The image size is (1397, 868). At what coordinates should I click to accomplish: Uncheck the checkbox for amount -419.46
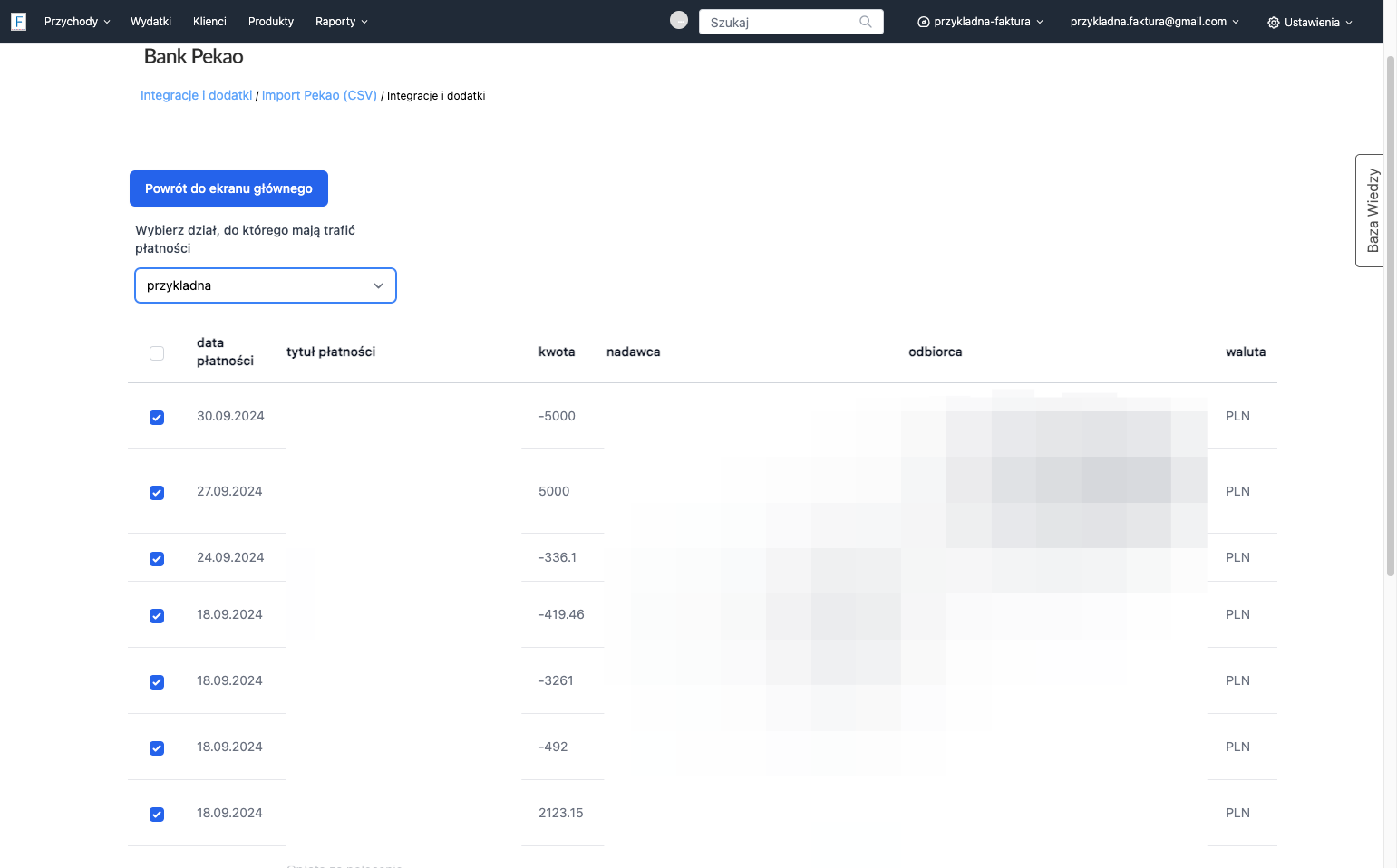click(157, 616)
